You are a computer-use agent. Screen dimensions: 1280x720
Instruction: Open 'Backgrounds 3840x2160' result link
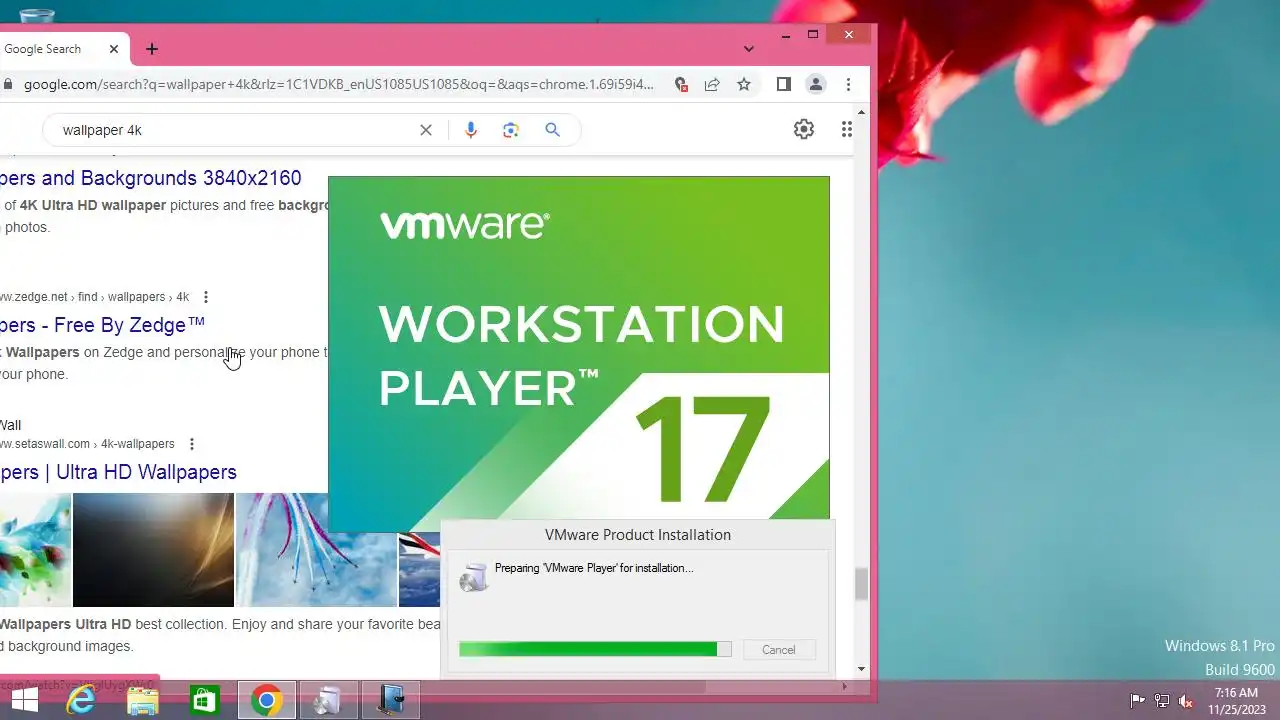click(x=150, y=178)
